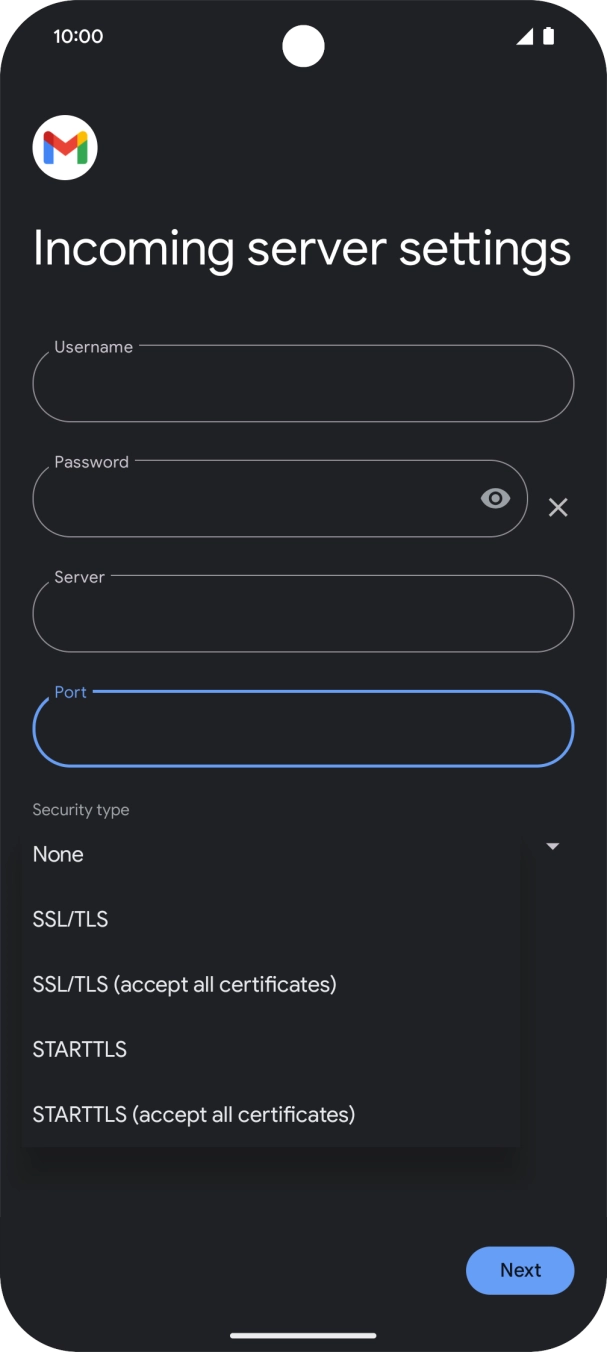Click the Server input field
Image resolution: width=607 pixels, height=1352 pixels.
303,614
